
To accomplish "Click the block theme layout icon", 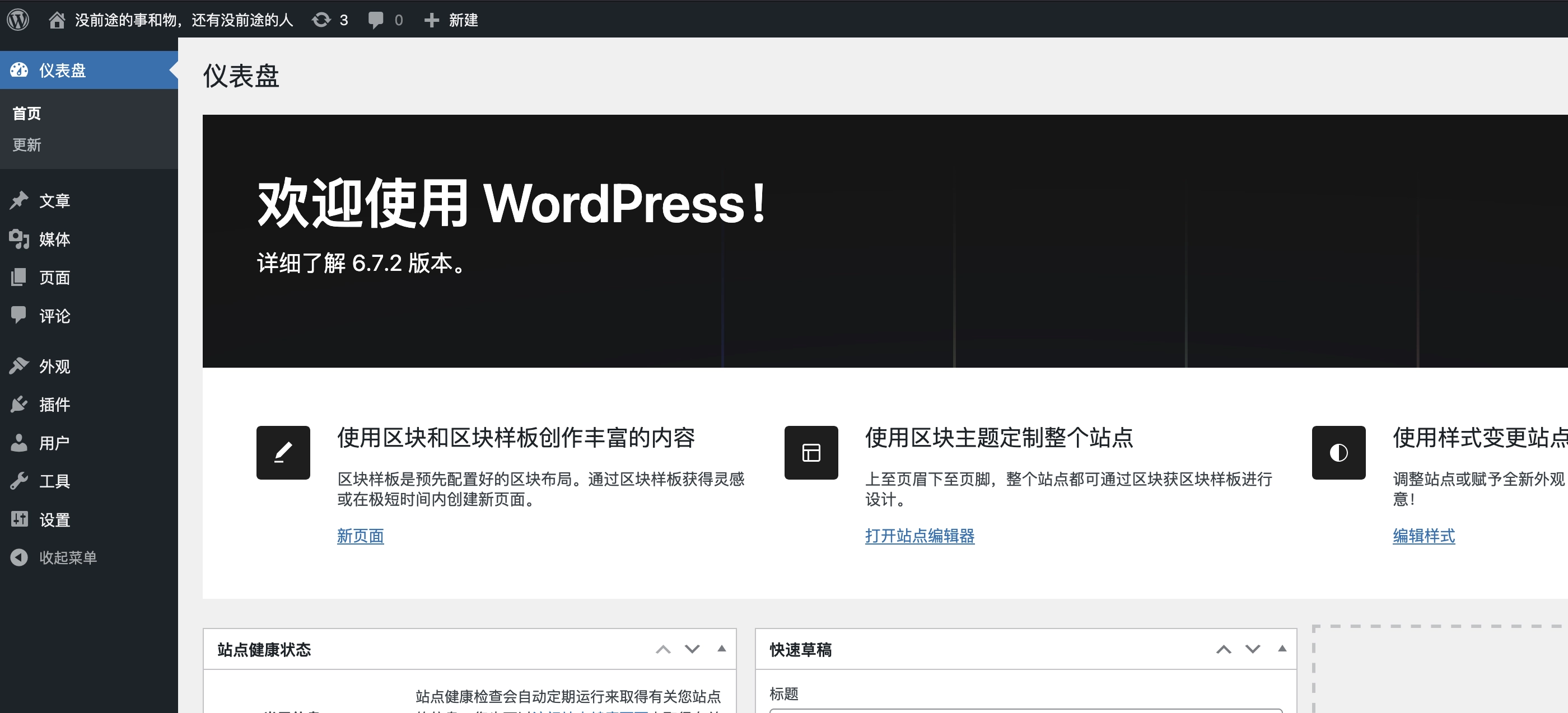I will click(x=811, y=453).
